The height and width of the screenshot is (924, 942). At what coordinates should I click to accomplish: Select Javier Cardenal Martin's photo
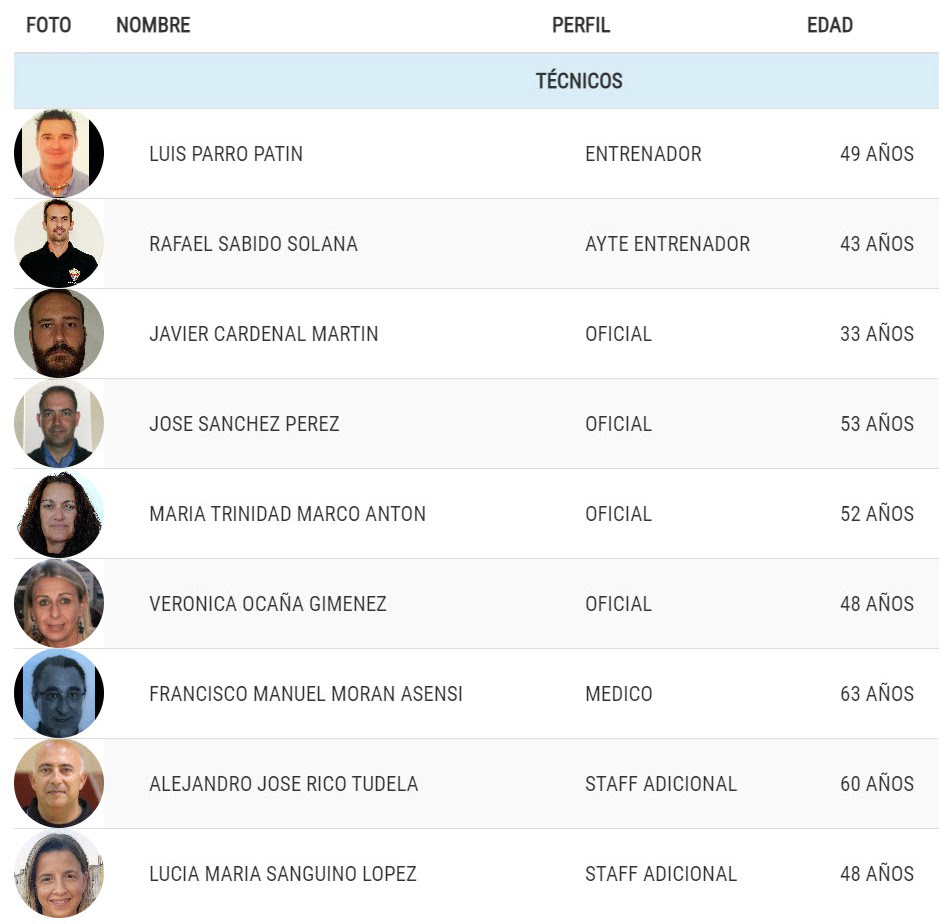click(59, 333)
